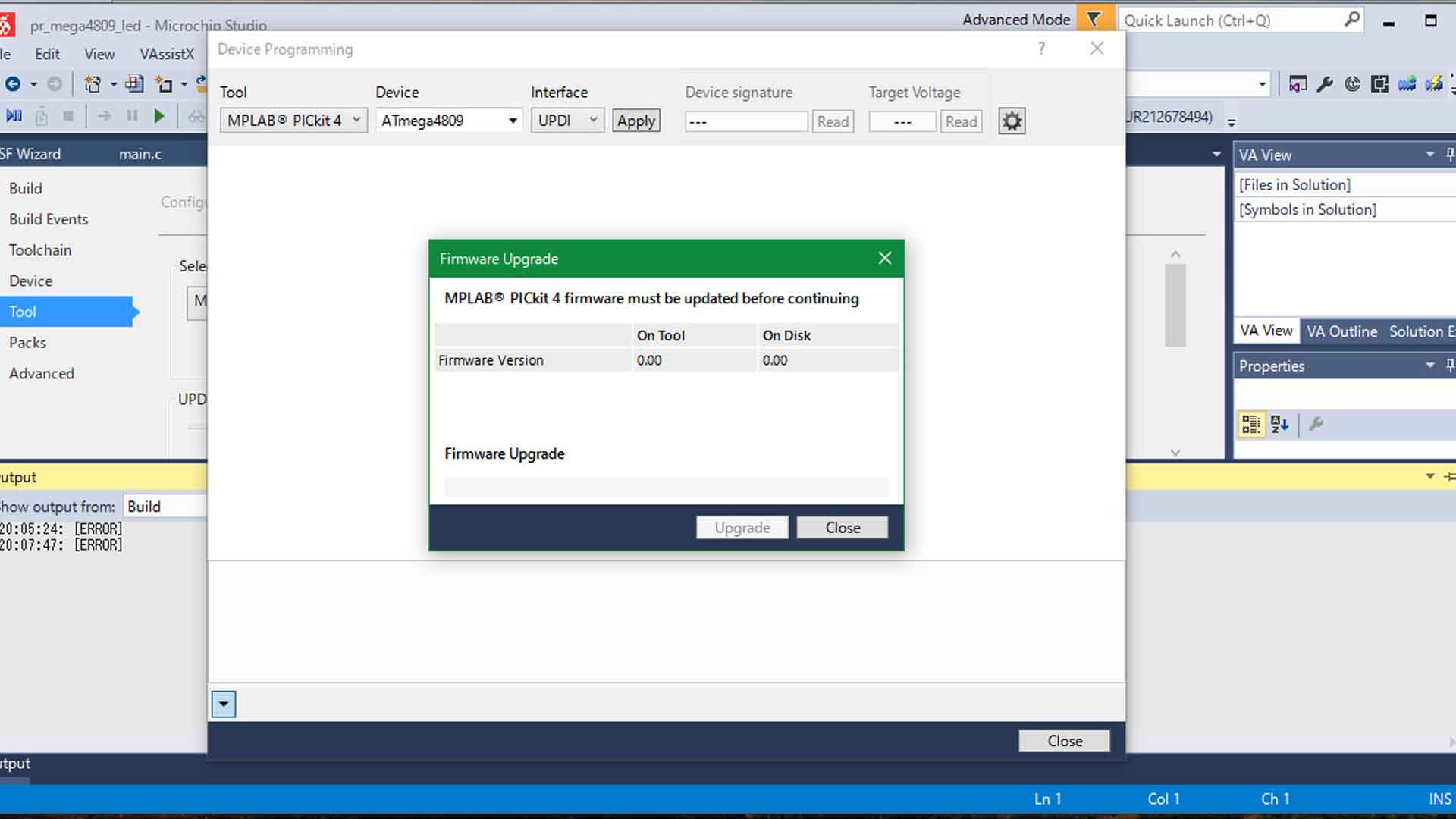Select the Toolchain settings tab

pyautogui.click(x=40, y=250)
